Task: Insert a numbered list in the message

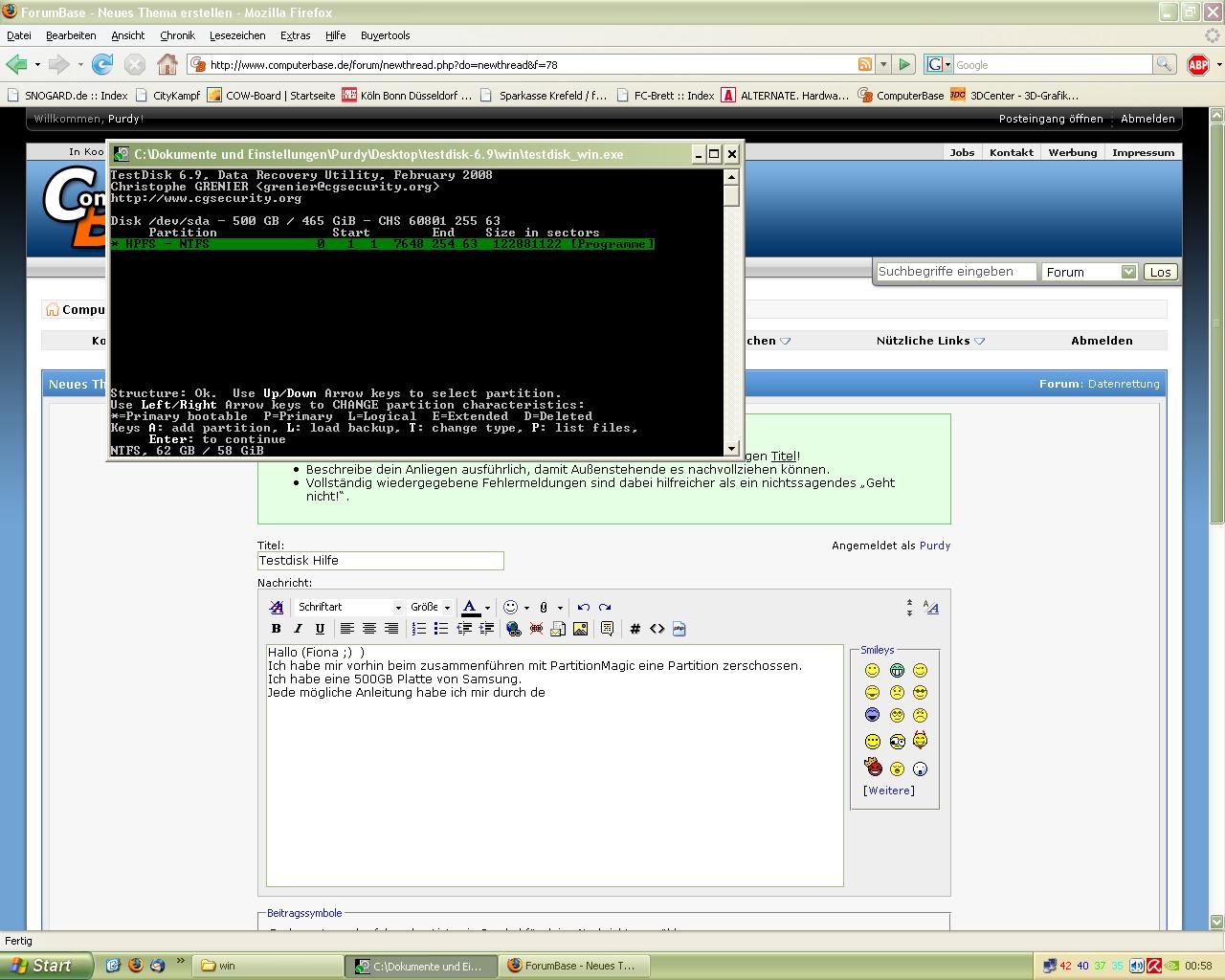Action: pyautogui.click(x=419, y=629)
